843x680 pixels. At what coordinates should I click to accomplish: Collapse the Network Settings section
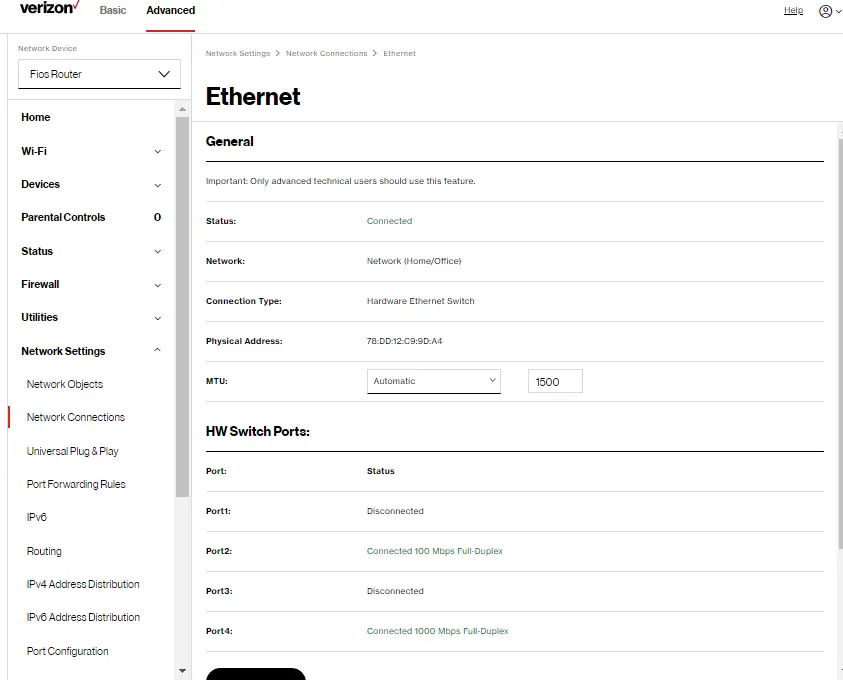156,351
